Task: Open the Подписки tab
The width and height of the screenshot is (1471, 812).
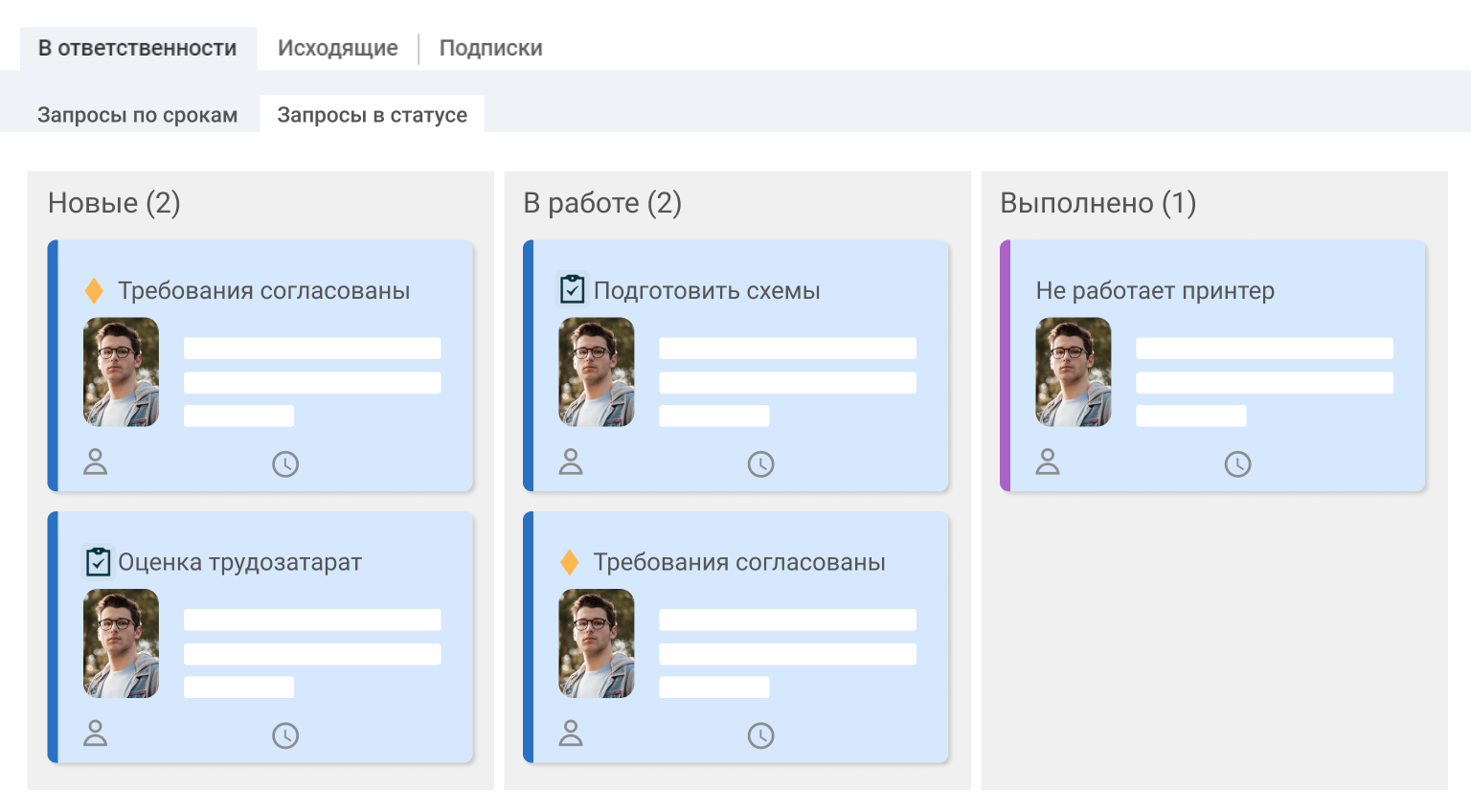Action: pos(490,48)
